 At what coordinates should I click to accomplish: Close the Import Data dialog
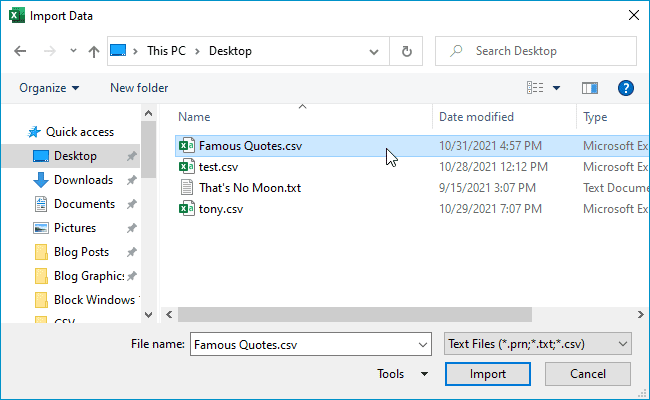(633, 16)
